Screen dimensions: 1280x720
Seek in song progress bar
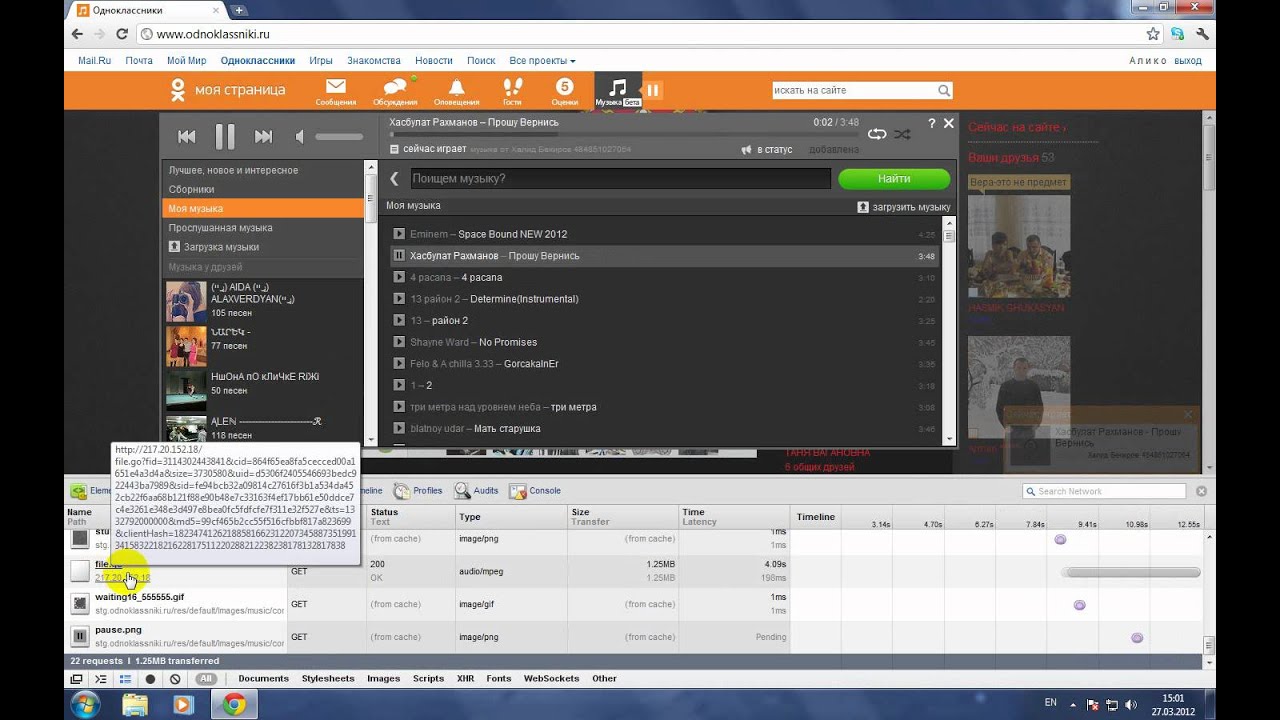[625, 133]
